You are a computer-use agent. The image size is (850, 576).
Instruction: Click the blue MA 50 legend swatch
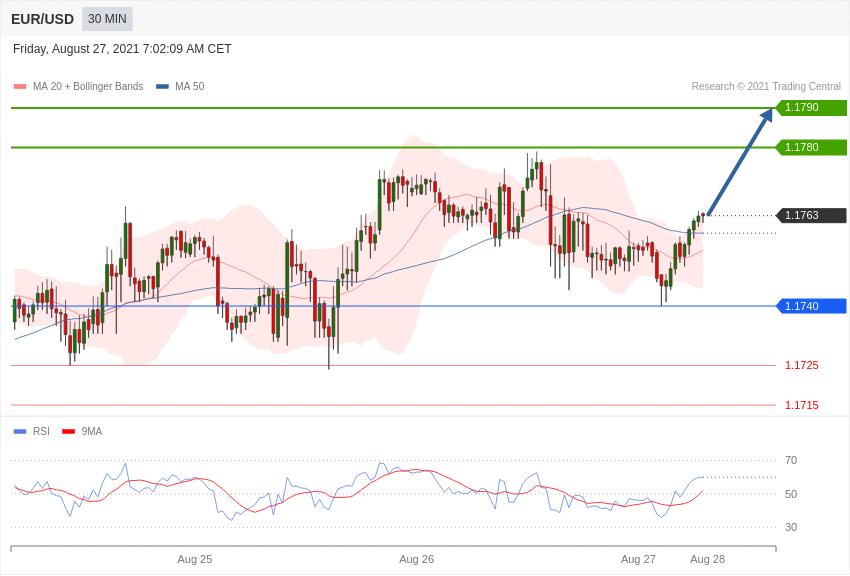[x=162, y=87]
